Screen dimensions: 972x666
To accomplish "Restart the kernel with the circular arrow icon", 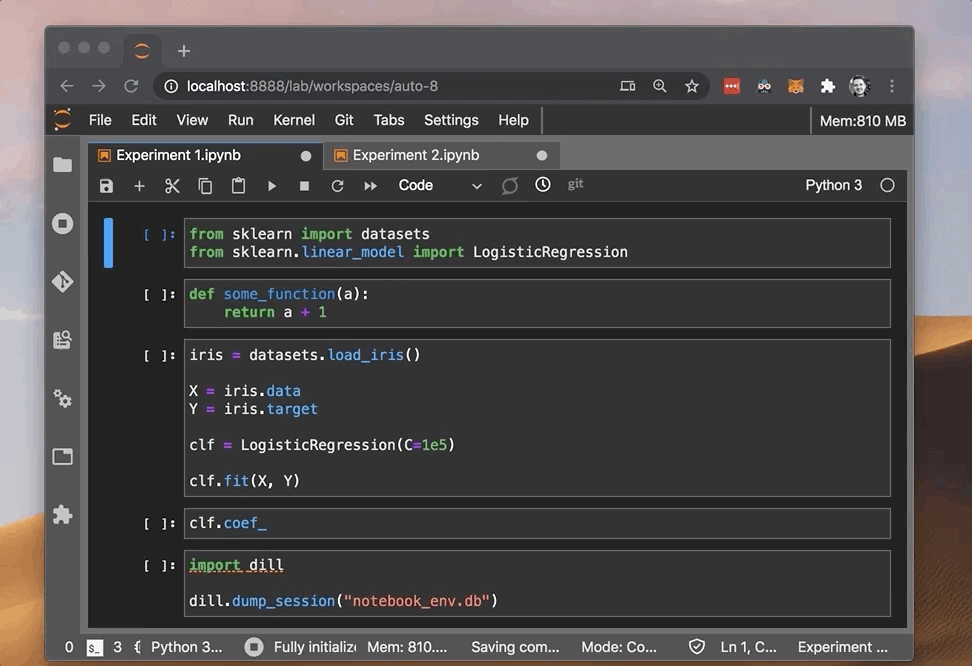I will [337, 186].
